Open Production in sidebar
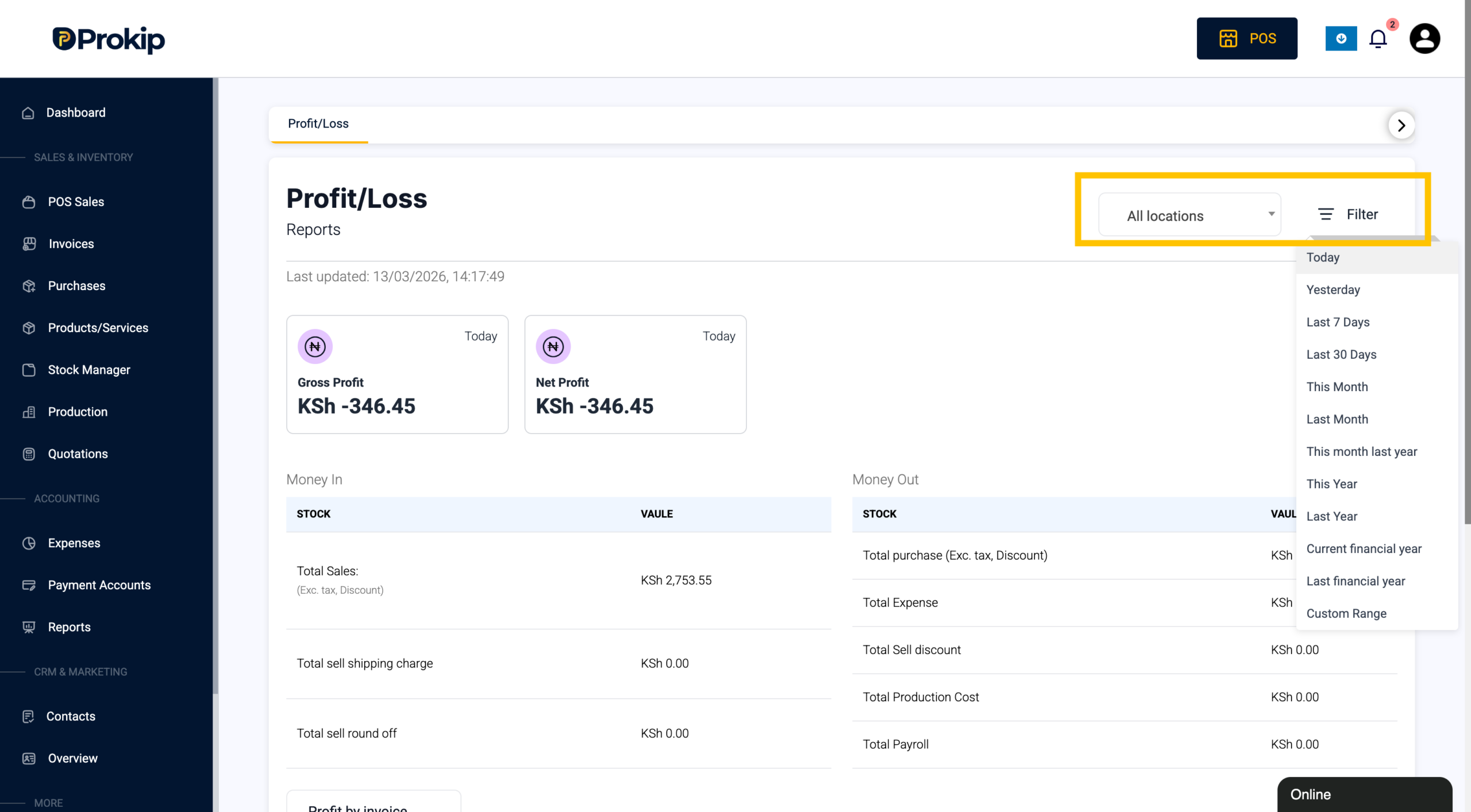The image size is (1471, 812). click(x=78, y=412)
